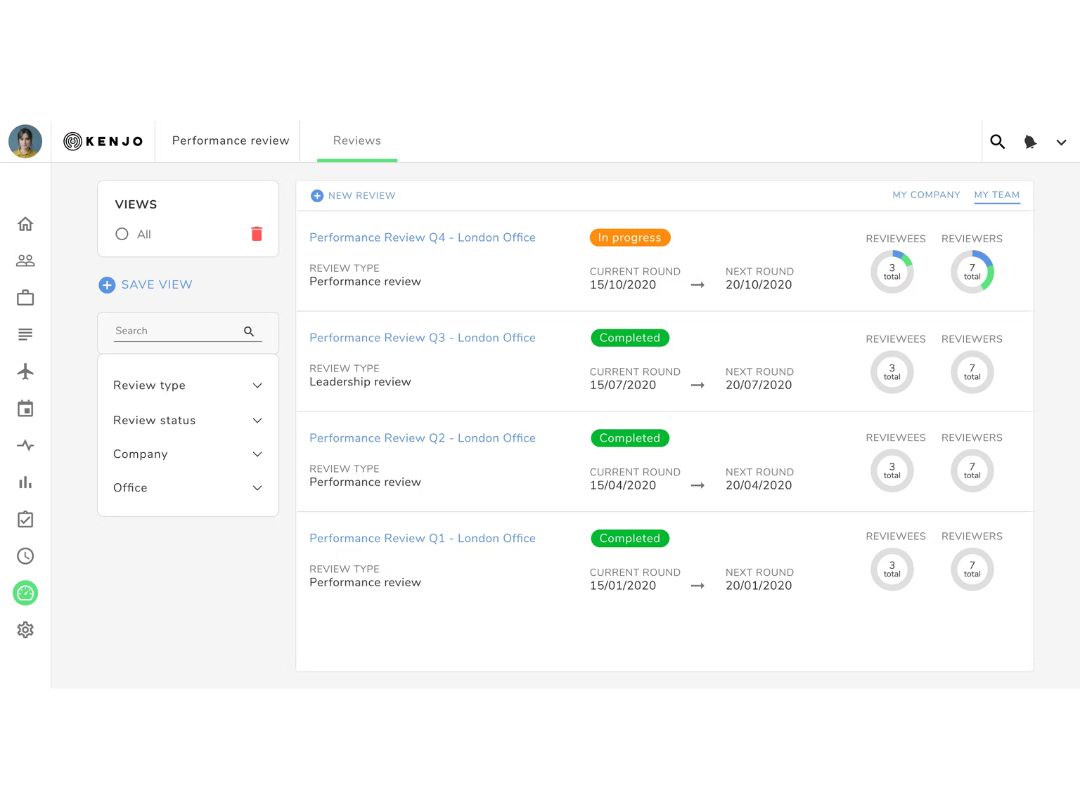Open the briefcase recruiting icon in sidebar
Viewport: 1080px width, 810px height.
pos(25,298)
